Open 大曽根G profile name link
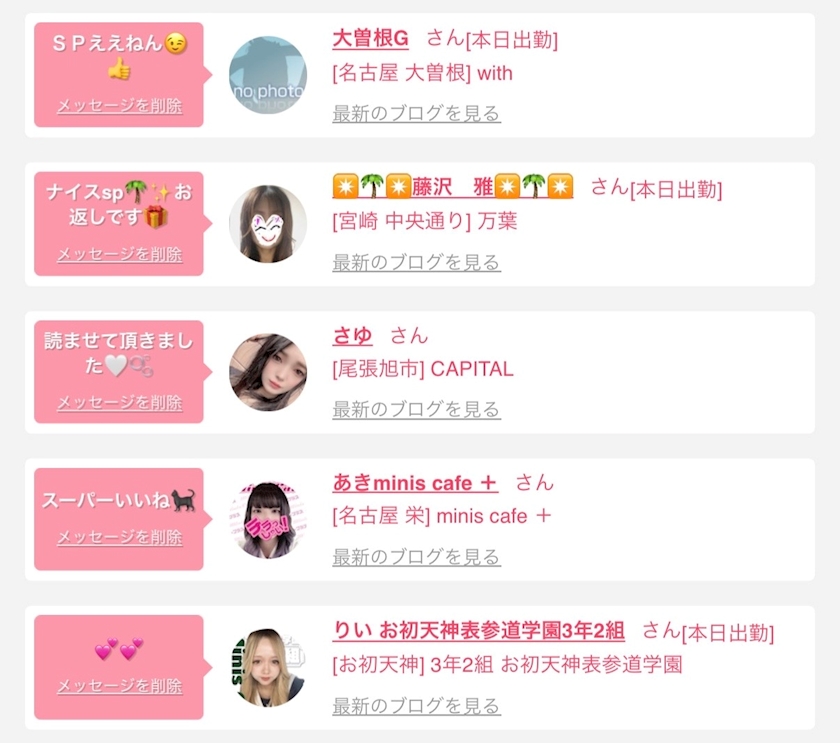This screenshot has height=743, width=840. 370,39
